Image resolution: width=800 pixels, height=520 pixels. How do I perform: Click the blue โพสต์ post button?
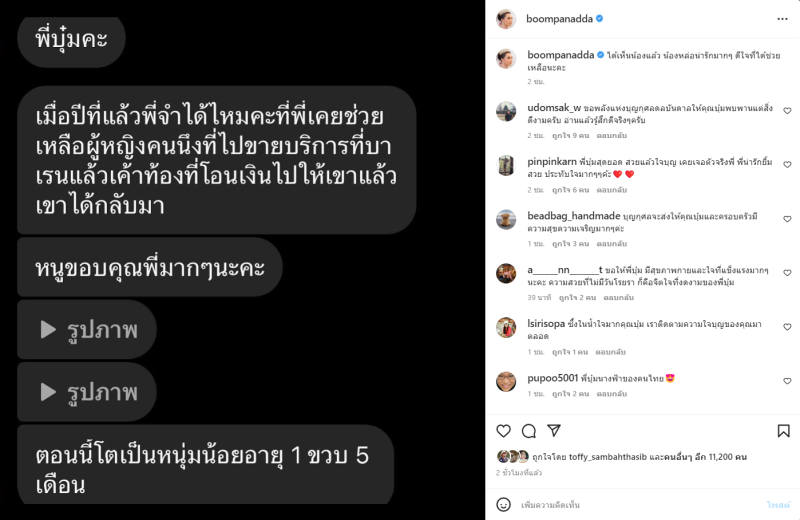tap(778, 505)
